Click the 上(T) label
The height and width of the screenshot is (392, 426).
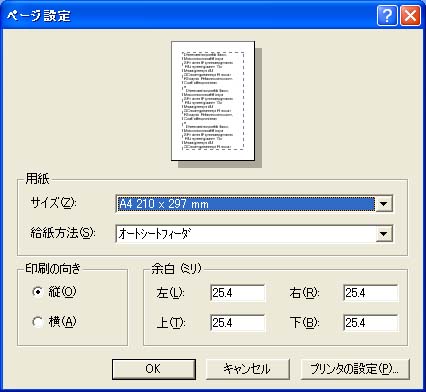[x=171, y=323]
